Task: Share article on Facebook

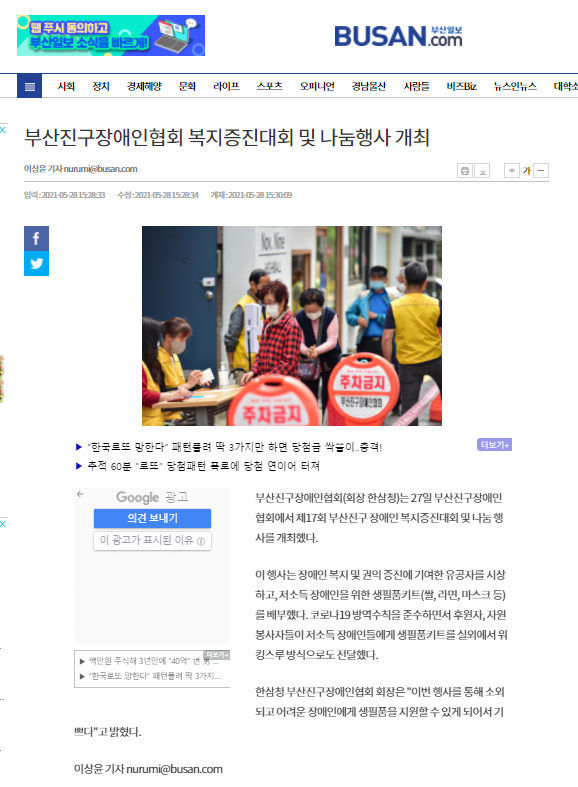Action: click(37, 238)
